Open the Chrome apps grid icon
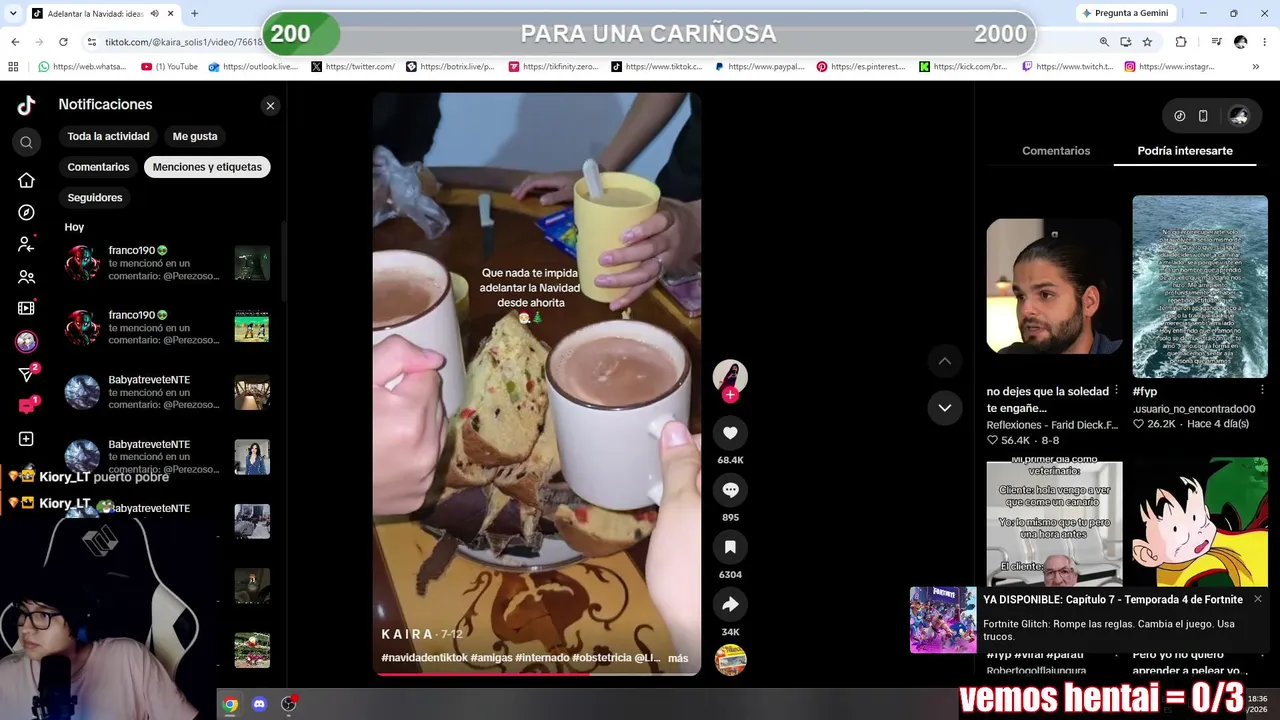Image resolution: width=1280 pixels, height=720 pixels. pyautogui.click(x=13, y=67)
